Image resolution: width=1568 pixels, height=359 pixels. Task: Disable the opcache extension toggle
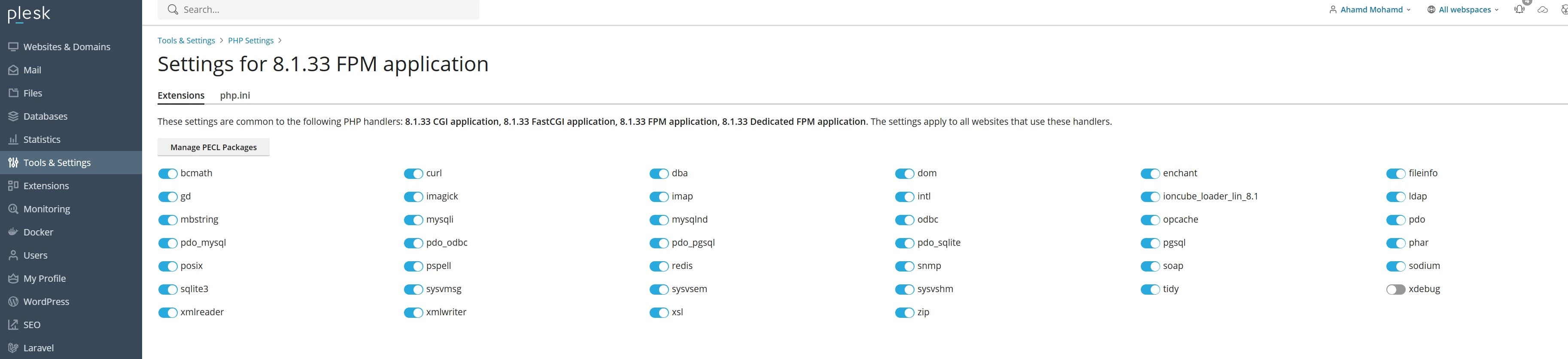(x=1149, y=220)
